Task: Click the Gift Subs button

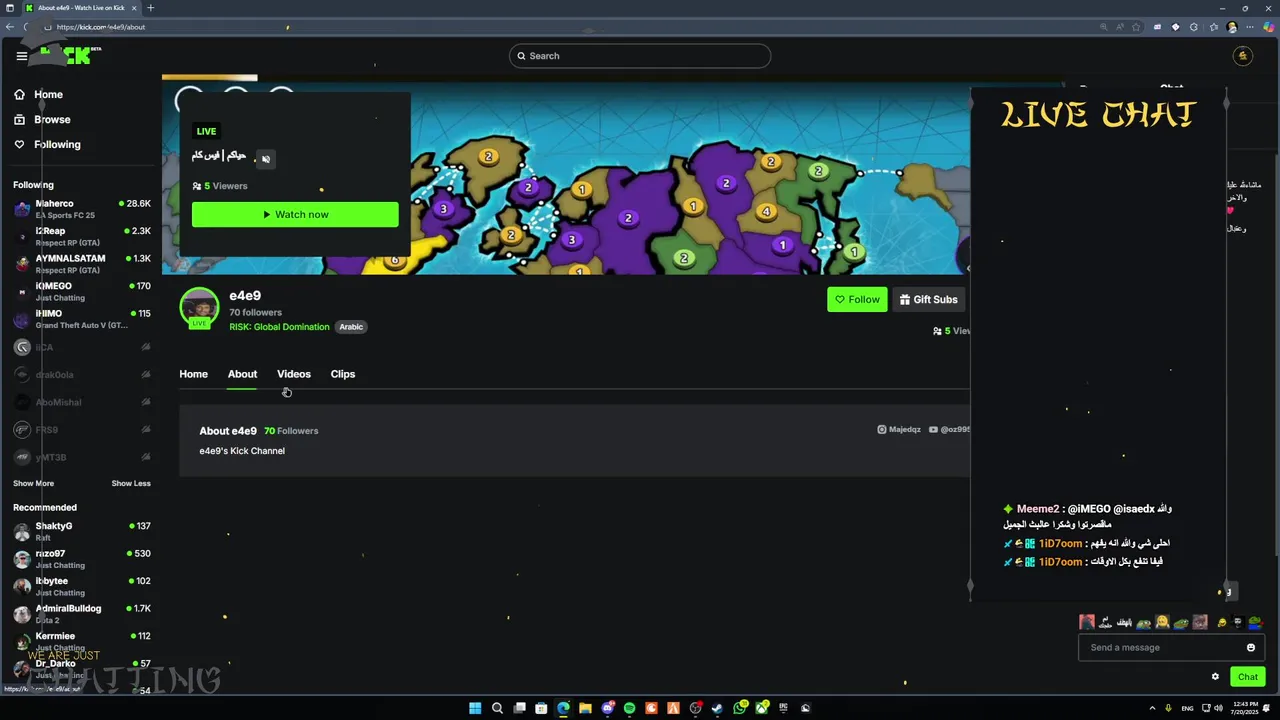Action: (928, 299)
